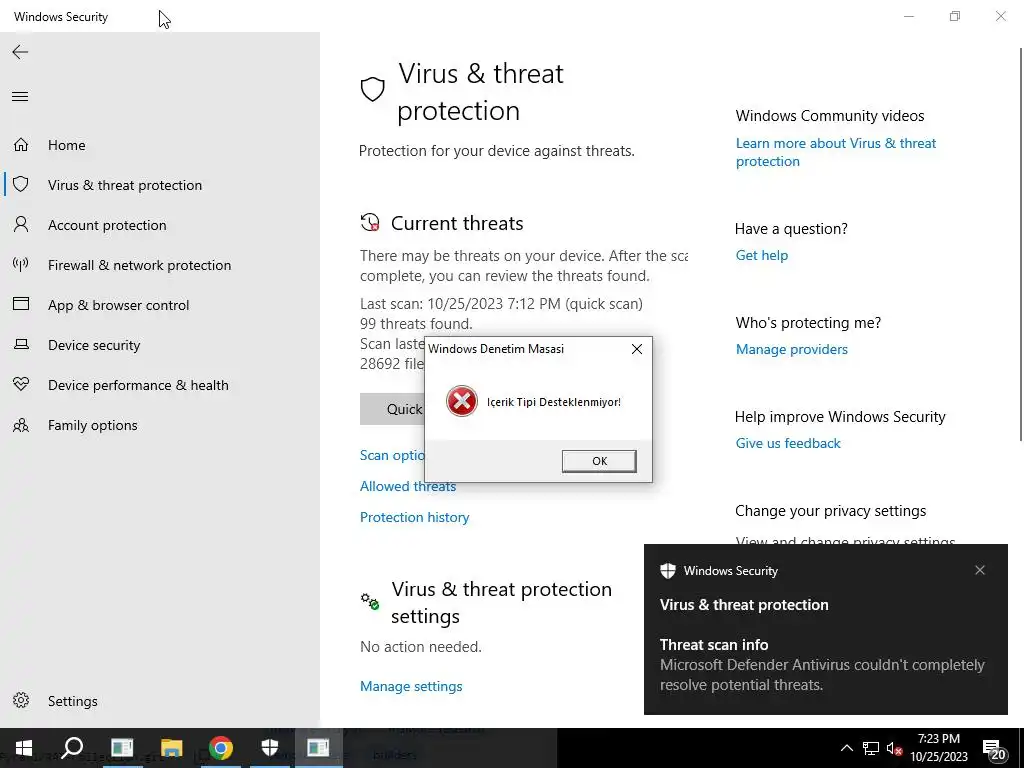Start a Quick scan
The height and width of the screenshot is (768, 1024).
click(392, 409)
